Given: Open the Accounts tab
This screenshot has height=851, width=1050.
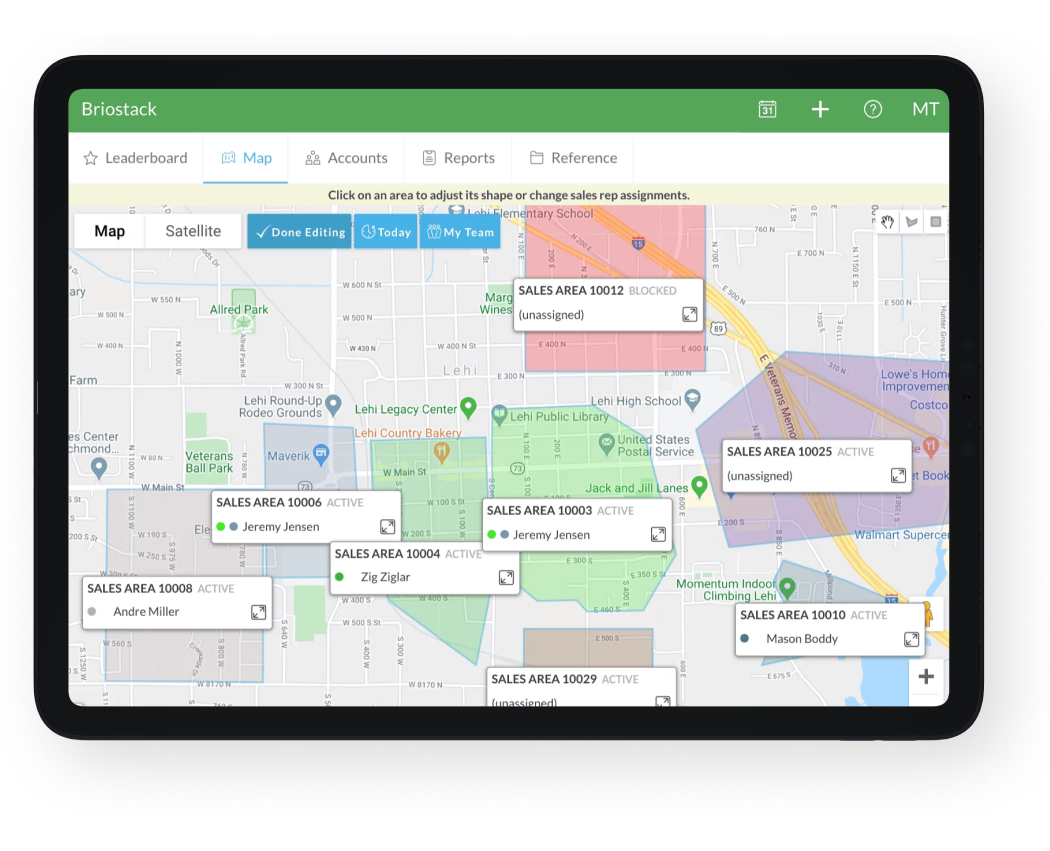Looking at the screenshot, I should 346,158.
